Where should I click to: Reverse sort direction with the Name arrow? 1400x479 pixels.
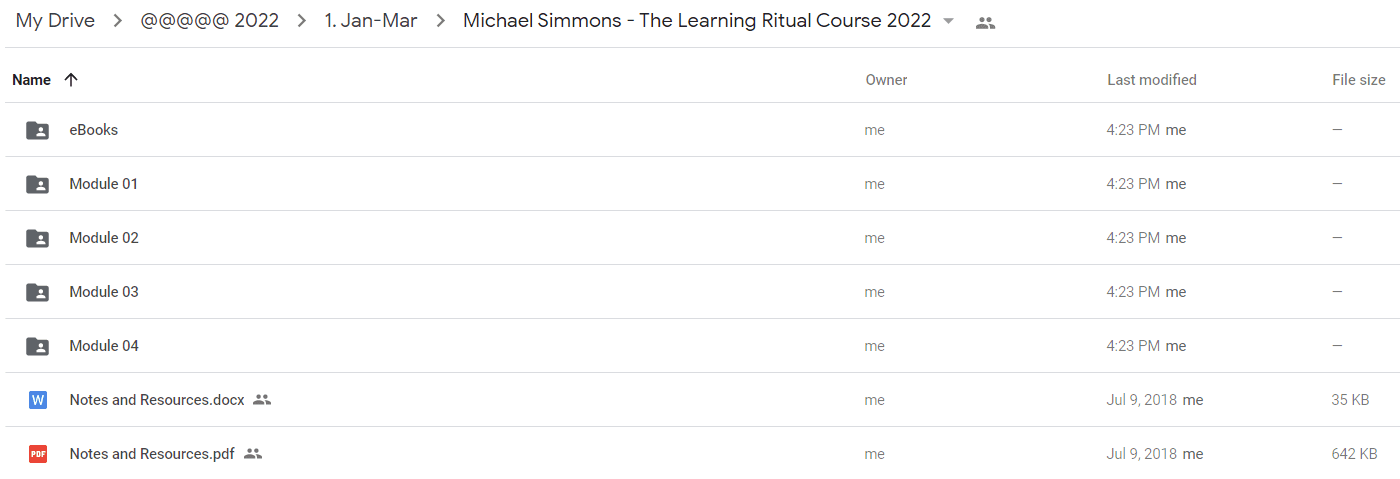pyautogui.click(x=70, y=80)
